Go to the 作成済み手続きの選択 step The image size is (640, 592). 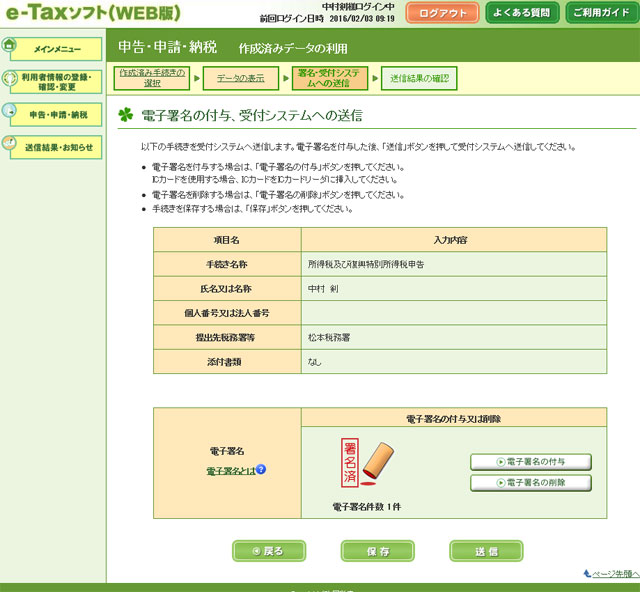click(x=151, y=77)
